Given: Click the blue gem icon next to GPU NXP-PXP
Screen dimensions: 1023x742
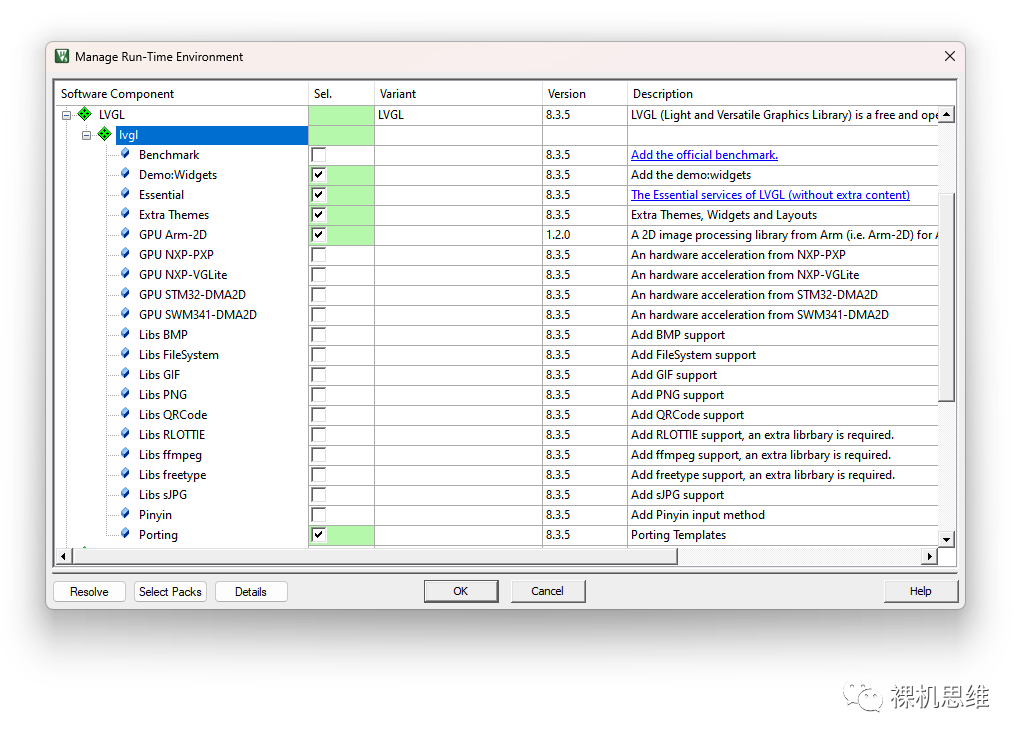Looking at the screenshot, I should 125,254.
